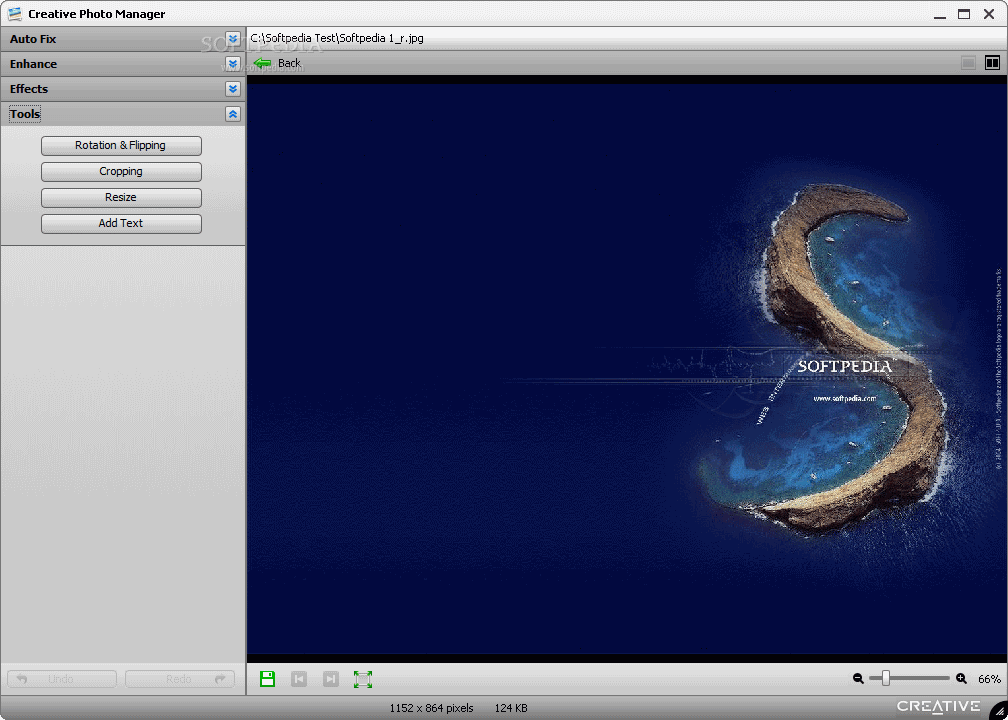
Task: Zoom out with the minus magnifier
Action: pos(858,678)
